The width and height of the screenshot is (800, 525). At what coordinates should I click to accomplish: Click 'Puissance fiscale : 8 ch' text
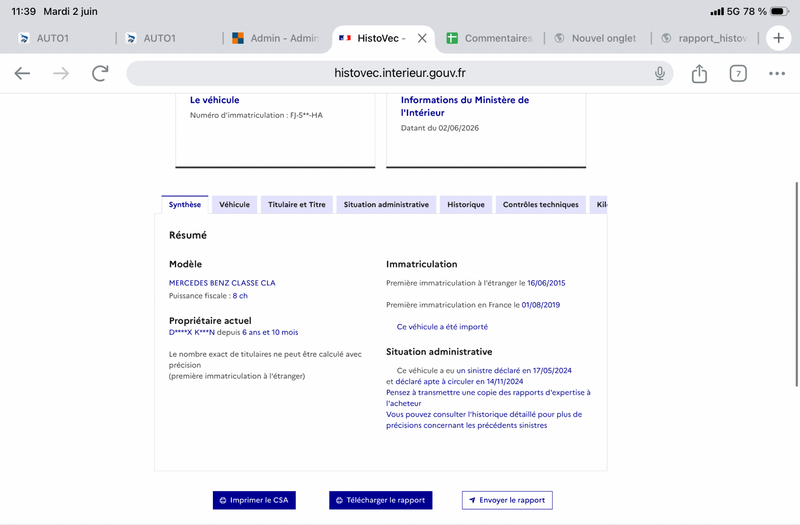coord(208,295)
